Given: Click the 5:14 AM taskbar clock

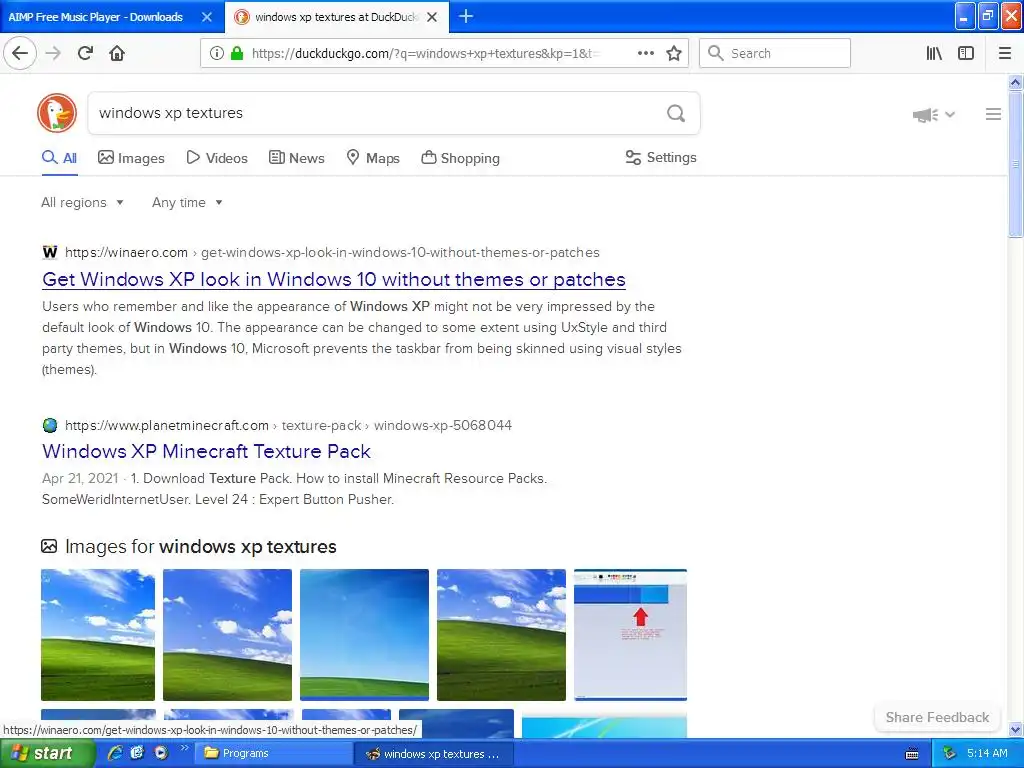Looking at the screenshot, I should tap(987, 753).
